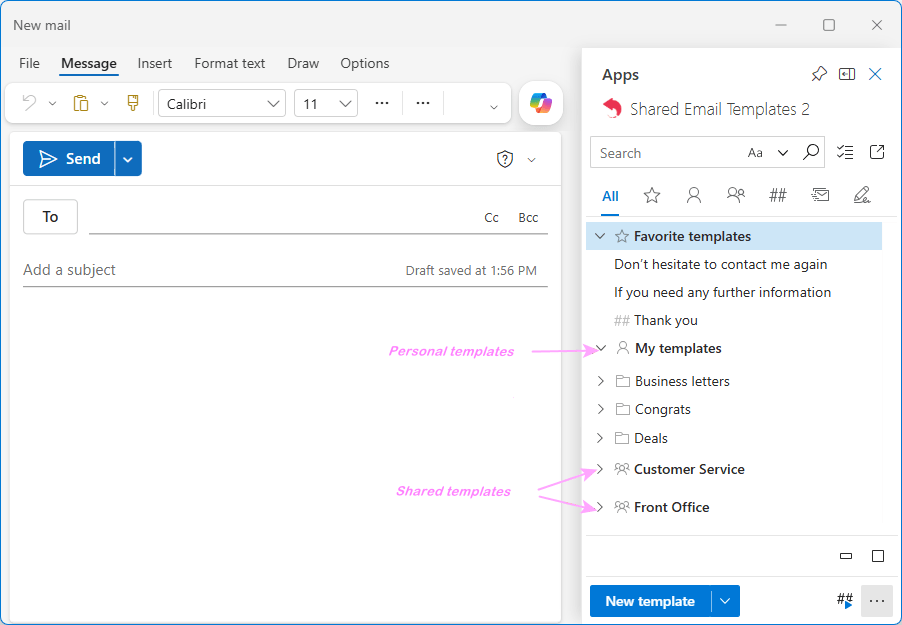Viewport: 902px width, 625px height.
Task: Switch to the Insert tab
Action: (x=155, y=63)
